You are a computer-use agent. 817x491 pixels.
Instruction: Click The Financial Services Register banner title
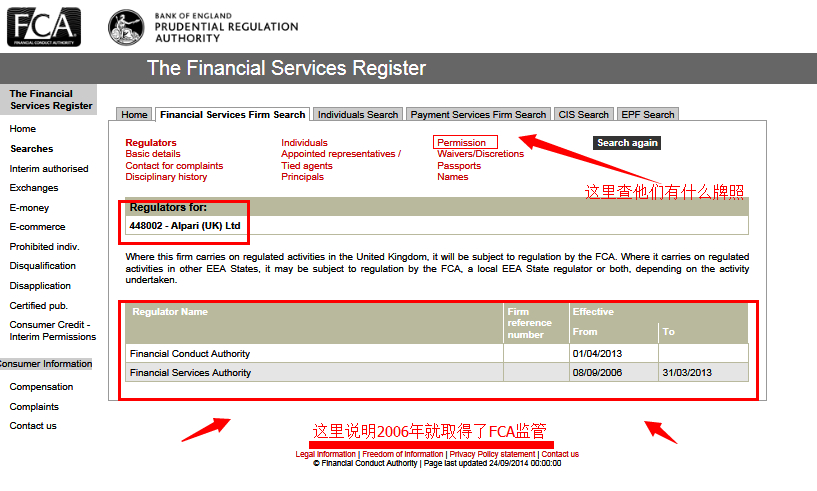(x=286, y=68)
